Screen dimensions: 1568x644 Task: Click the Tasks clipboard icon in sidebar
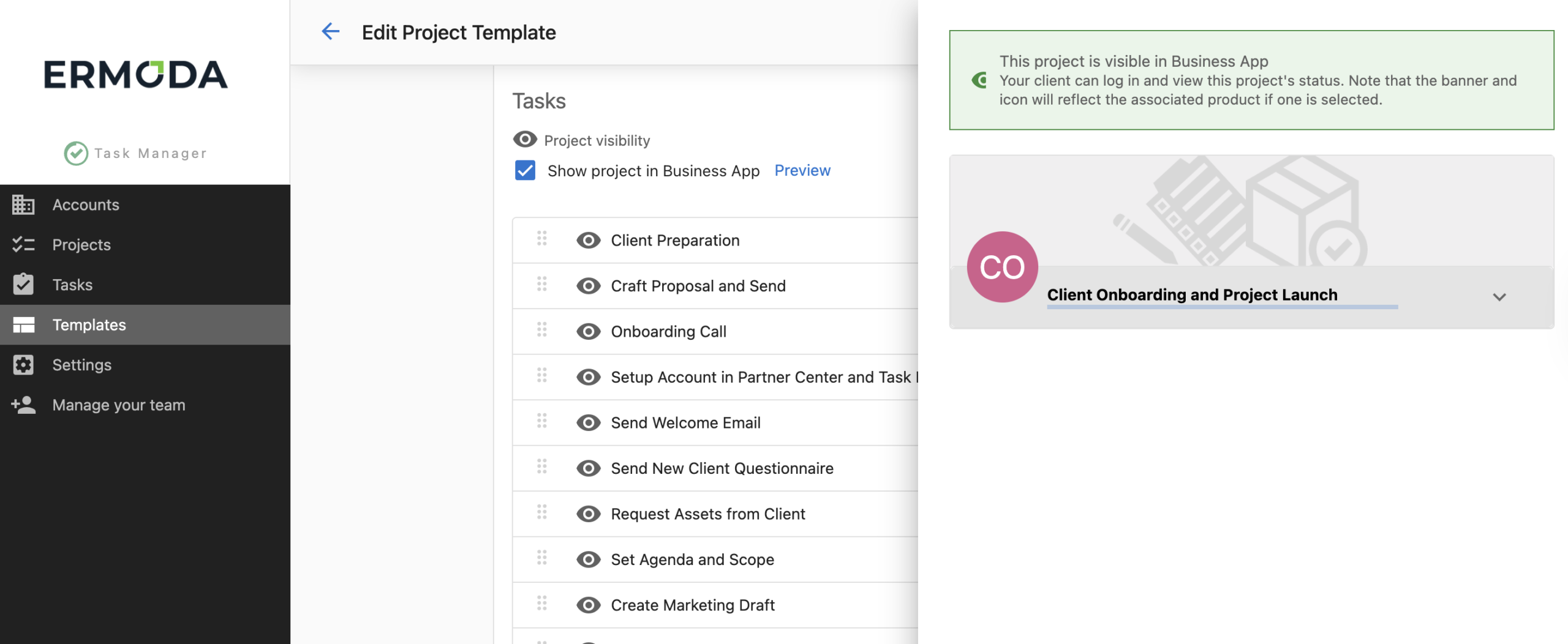[23, 285]
